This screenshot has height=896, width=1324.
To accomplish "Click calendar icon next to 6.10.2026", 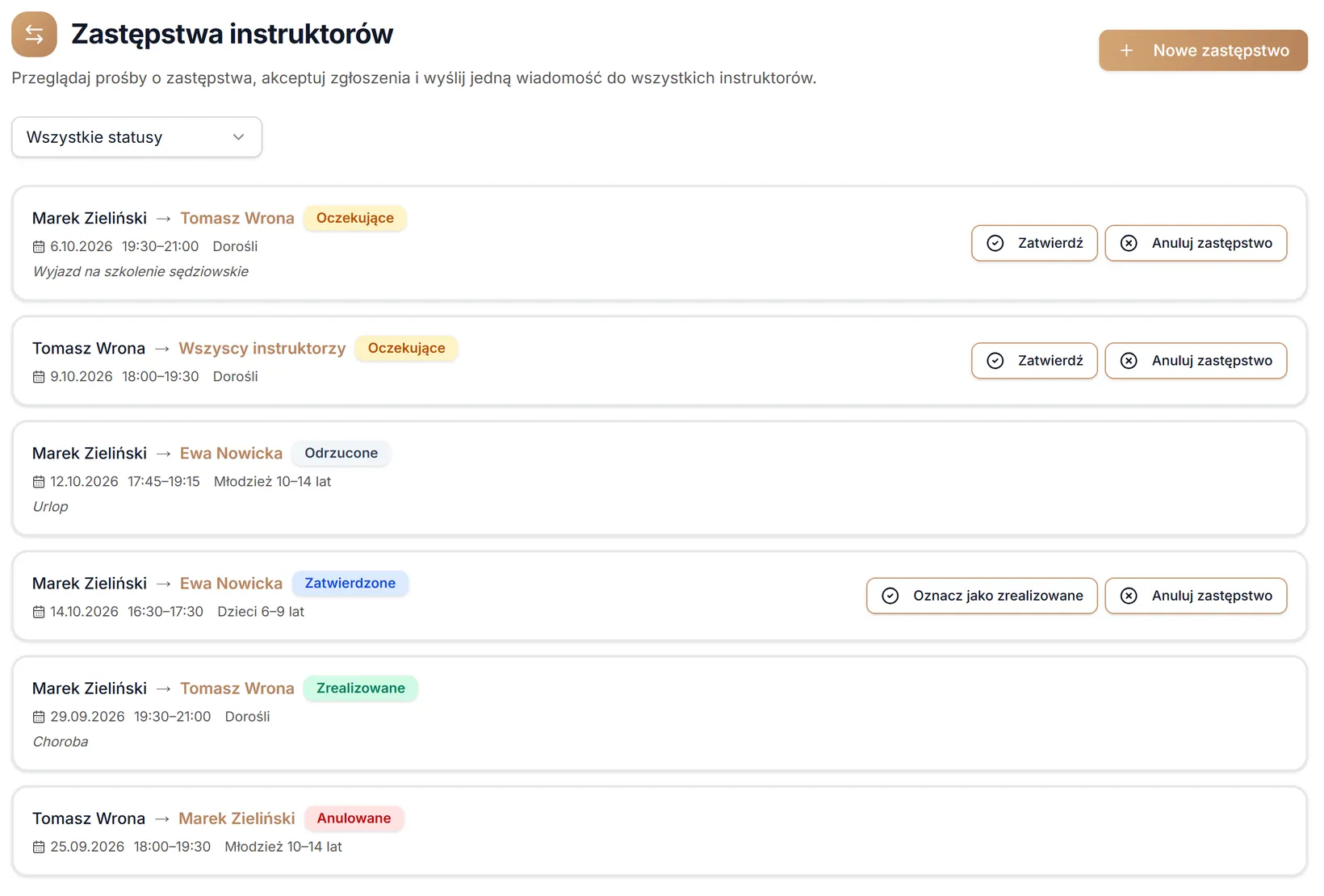I will (39, 246).
